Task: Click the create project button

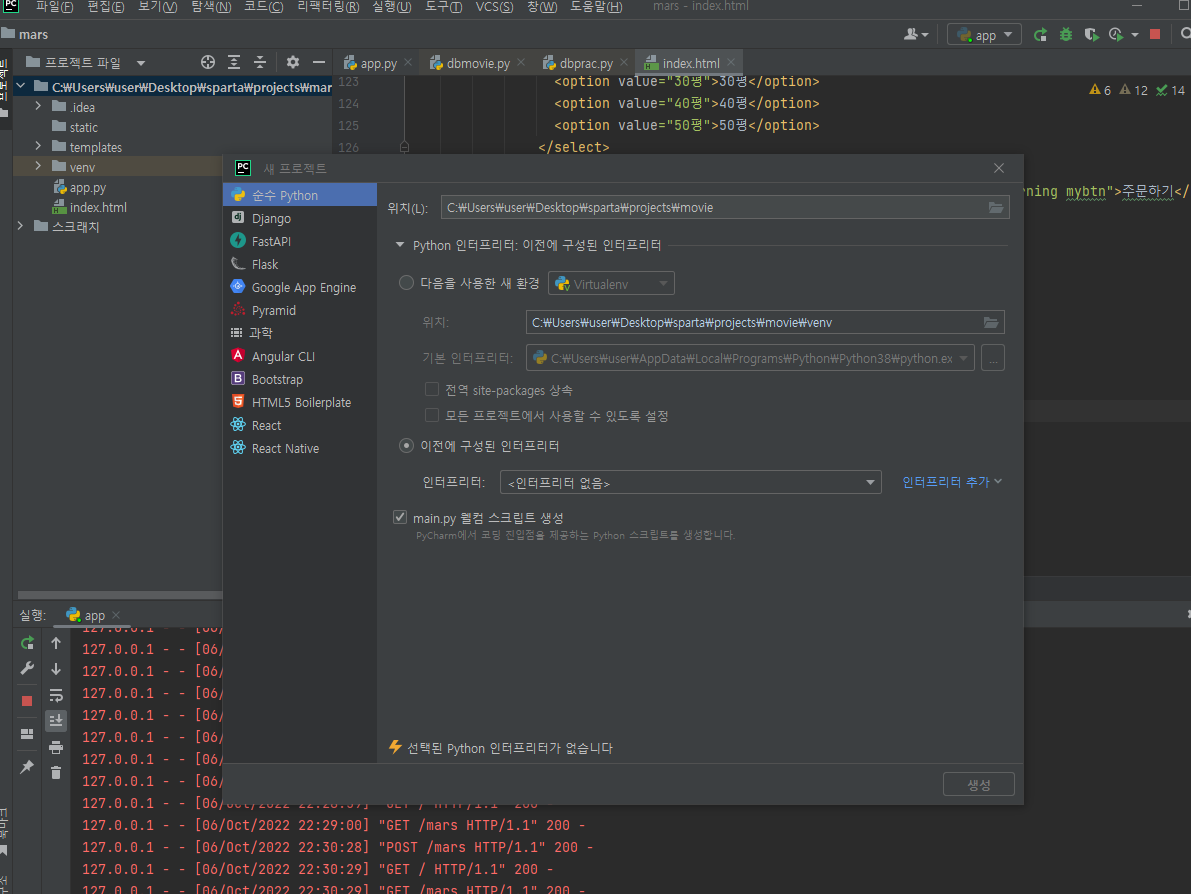Action: pos(978,784)
